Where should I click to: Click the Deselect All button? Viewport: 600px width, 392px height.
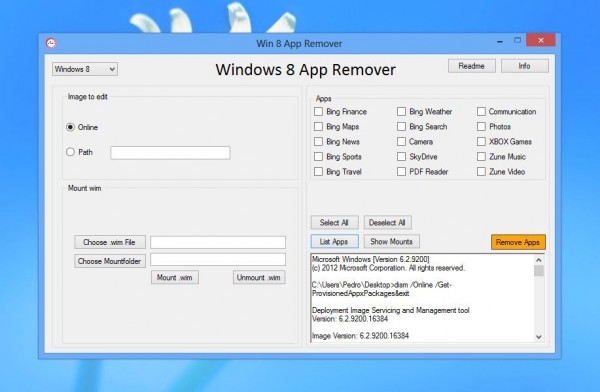pyautogui.click(x=387, y=222)
